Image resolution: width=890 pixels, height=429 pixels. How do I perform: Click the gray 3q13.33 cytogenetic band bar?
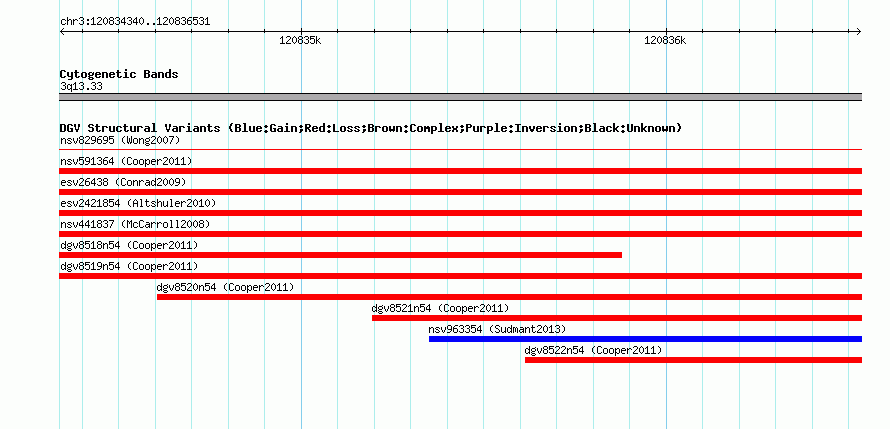(461, 97)
